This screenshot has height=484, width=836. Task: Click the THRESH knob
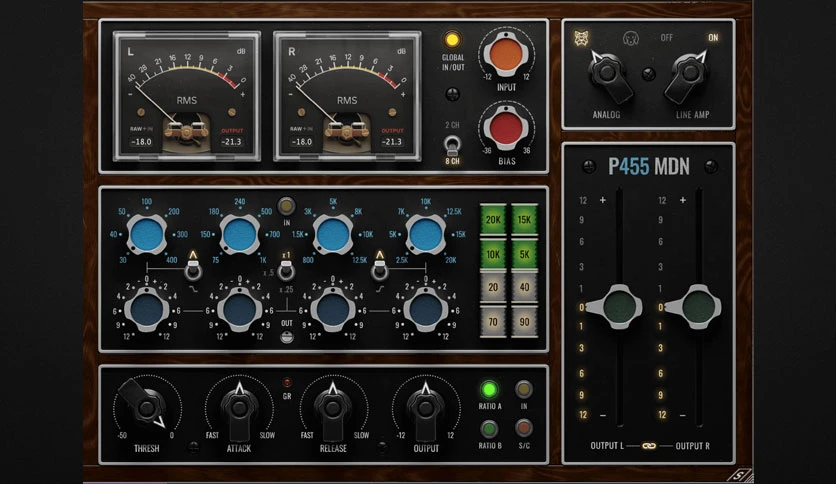(146, 407)
